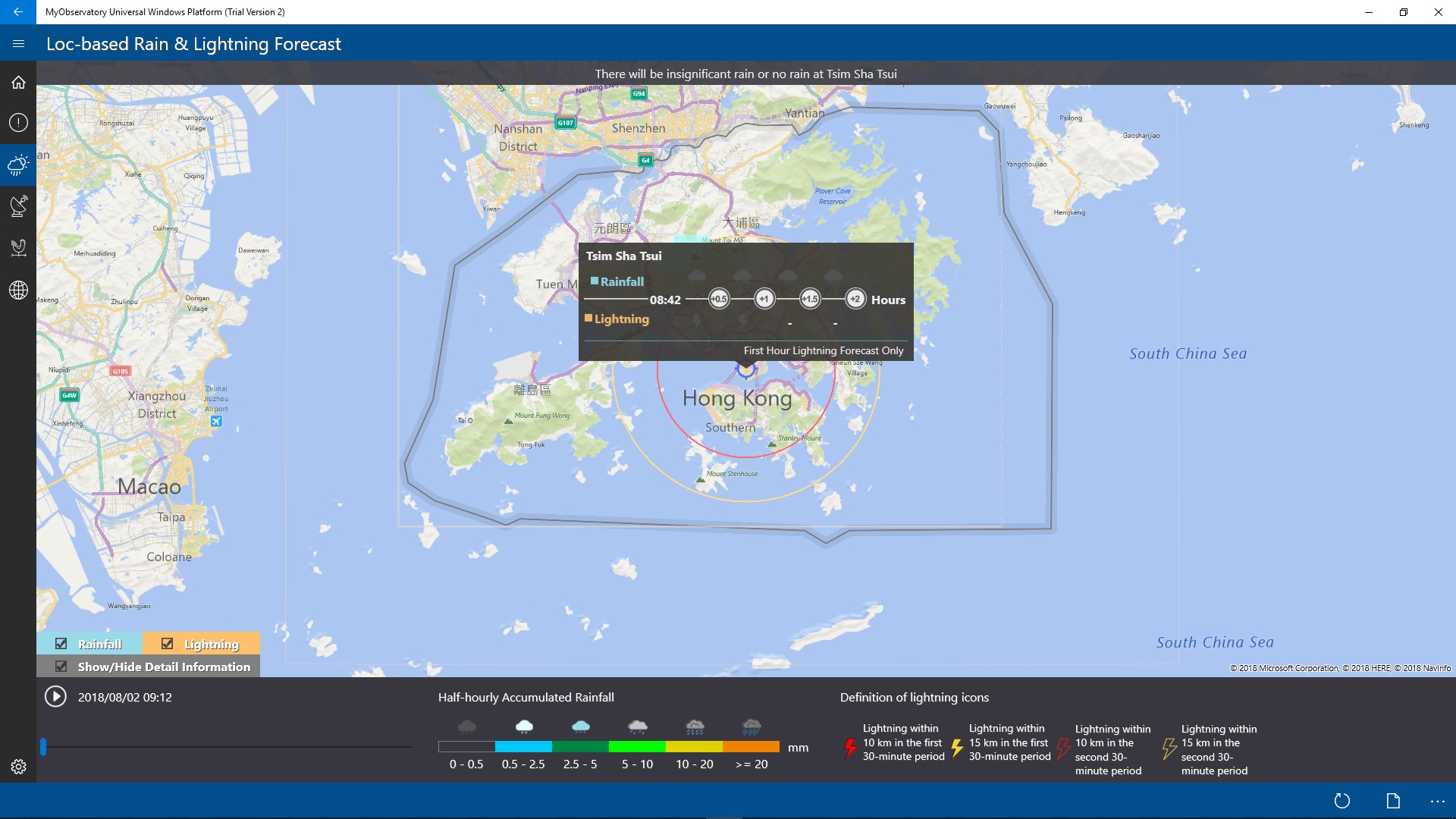
Task: Uncheck the Rainfall layer checkbox
Action: 61,644
